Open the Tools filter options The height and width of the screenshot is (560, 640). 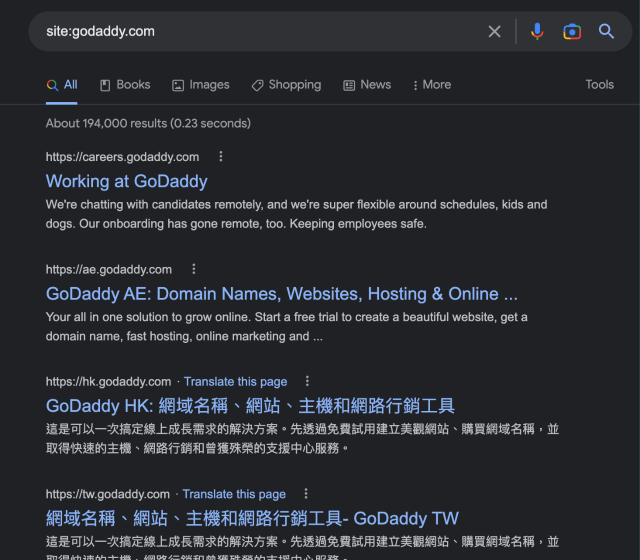(x=600, y=84)
